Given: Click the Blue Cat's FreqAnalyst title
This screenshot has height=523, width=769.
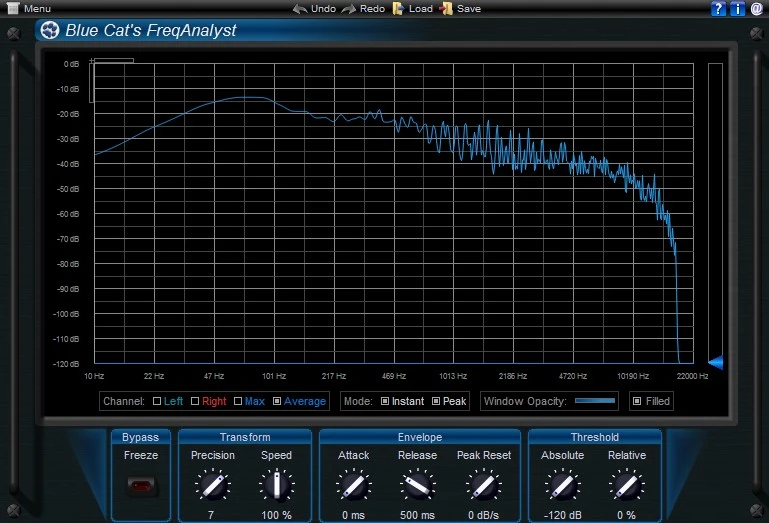Looking at the screenshot, I should point(151,30).
